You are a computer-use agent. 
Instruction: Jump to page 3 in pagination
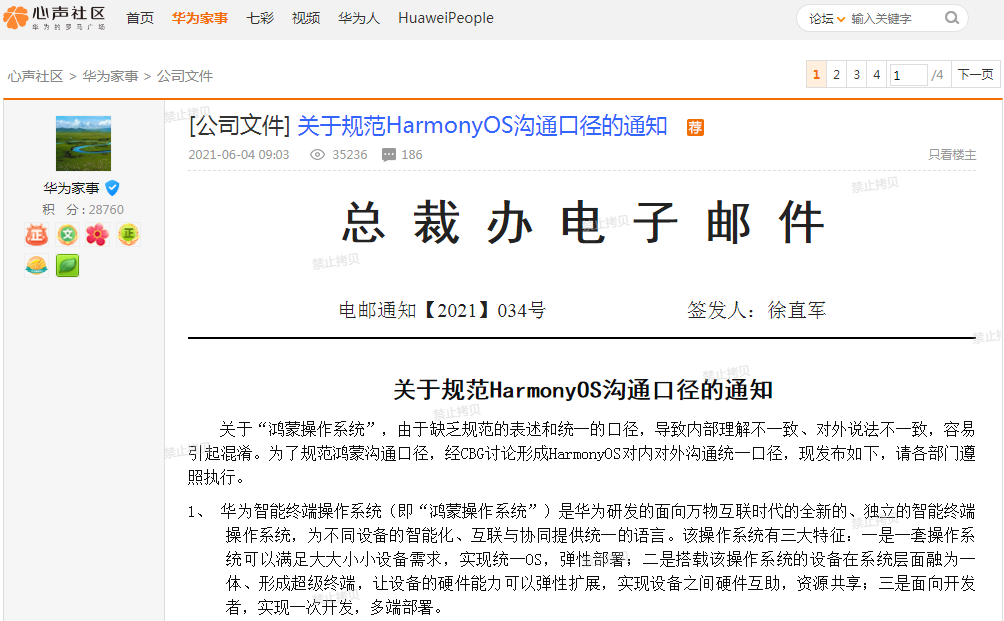(856, 75)
